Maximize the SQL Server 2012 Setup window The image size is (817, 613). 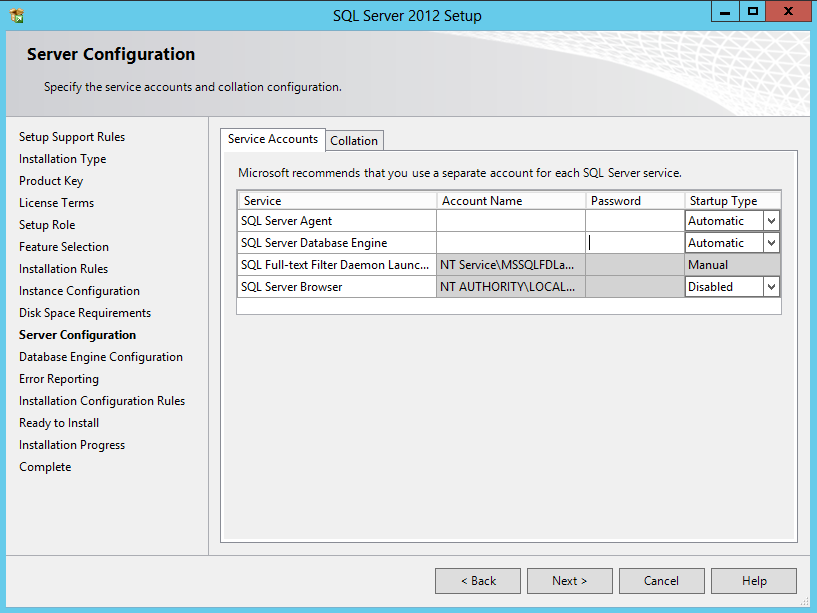[x=752, y=11]
